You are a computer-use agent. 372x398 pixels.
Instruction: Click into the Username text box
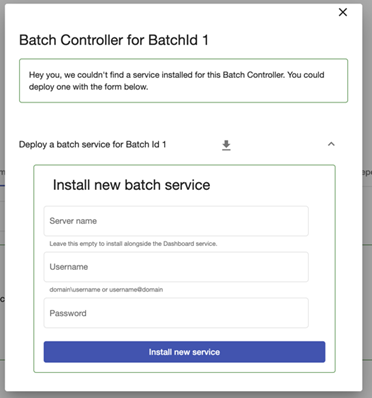click(x=176, y=267)
